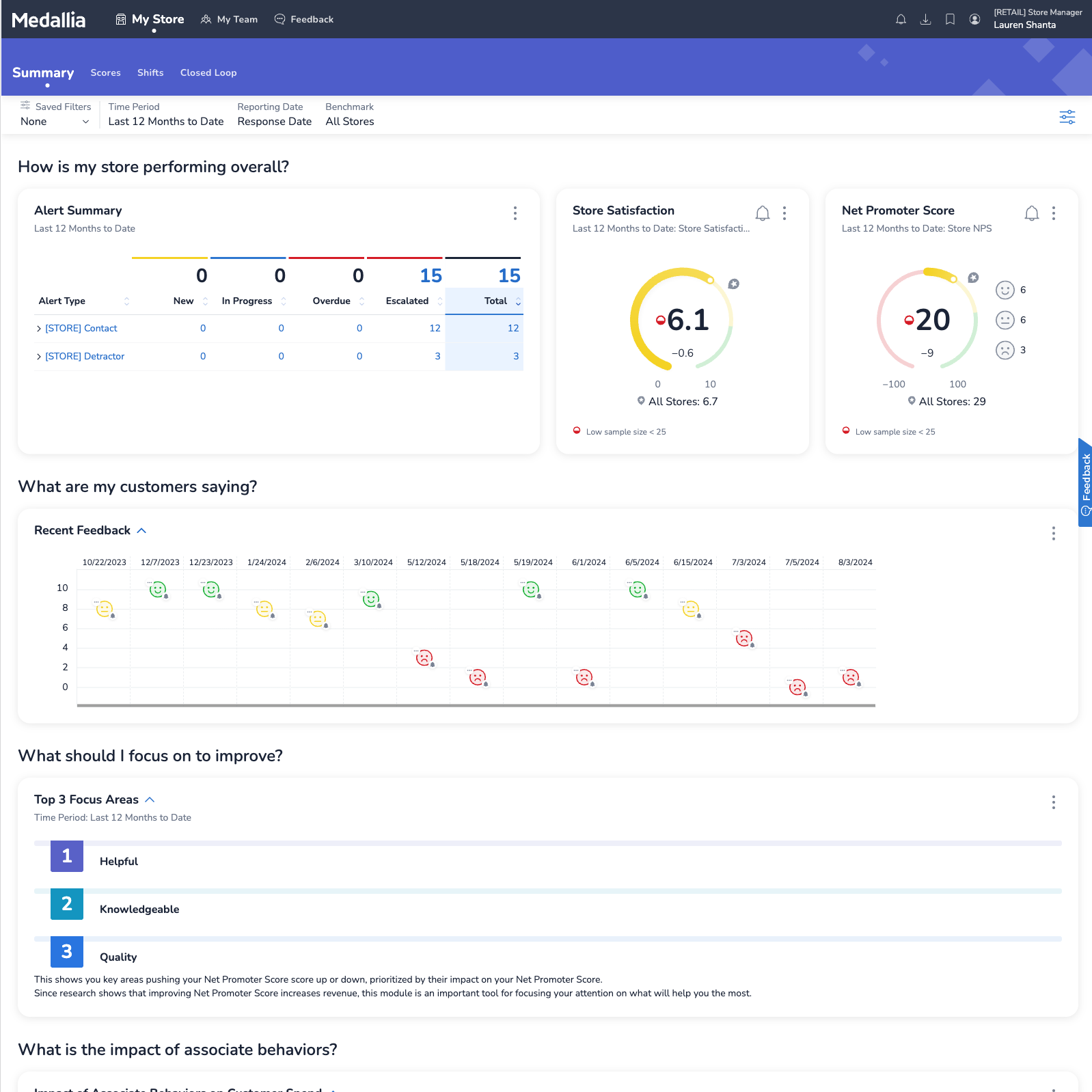The height and width of the screenshot is (1092, 1092).
Task: Open Recent Feedback three-dot options menu
Action: point(1053,533)
